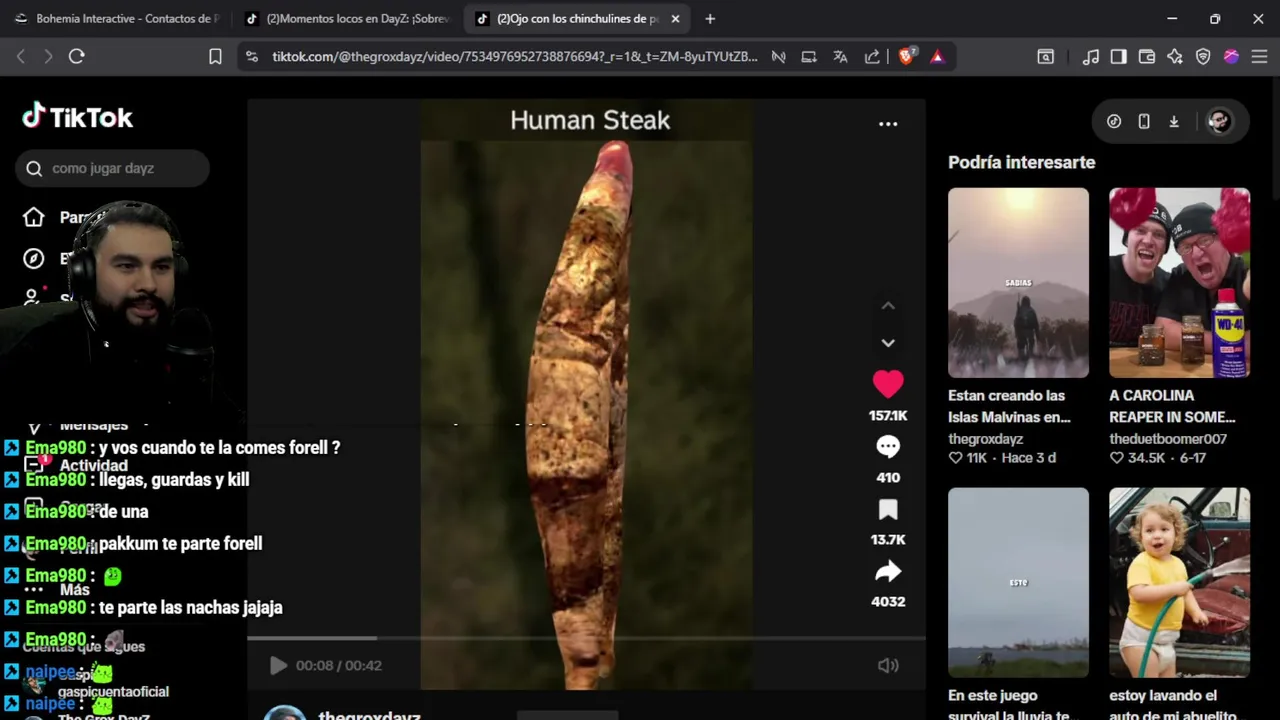Open the thegroxdayz creator link
Image resolution: width=1280 pixels, height=720 pixels.
point(985,439)
